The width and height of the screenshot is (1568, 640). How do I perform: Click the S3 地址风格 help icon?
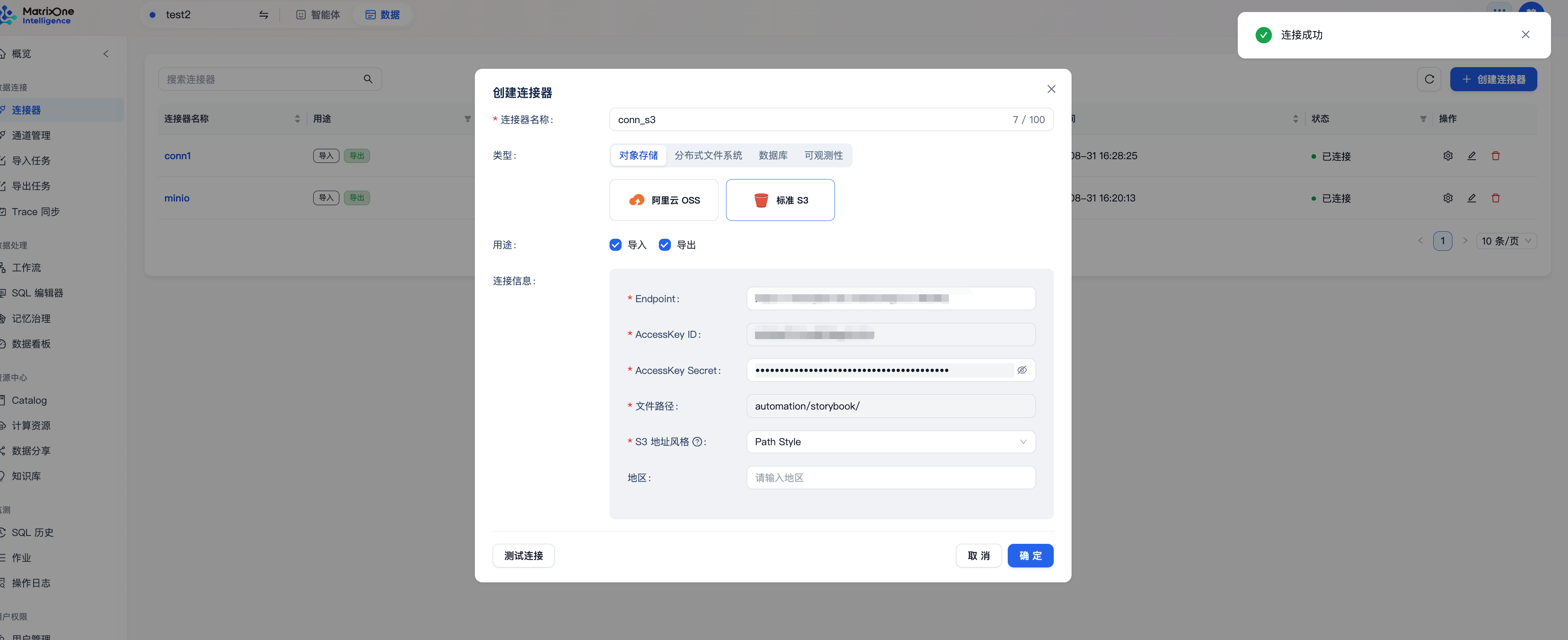click(697, 442)
